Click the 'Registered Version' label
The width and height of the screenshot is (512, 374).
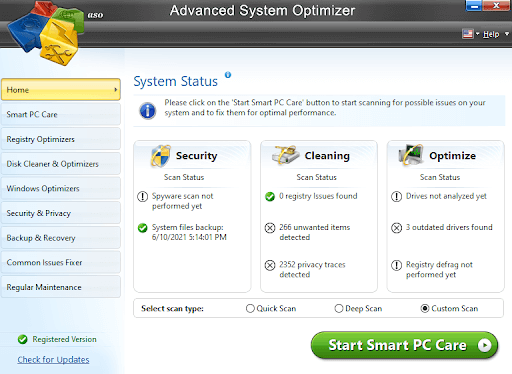(x=64, y=339)
